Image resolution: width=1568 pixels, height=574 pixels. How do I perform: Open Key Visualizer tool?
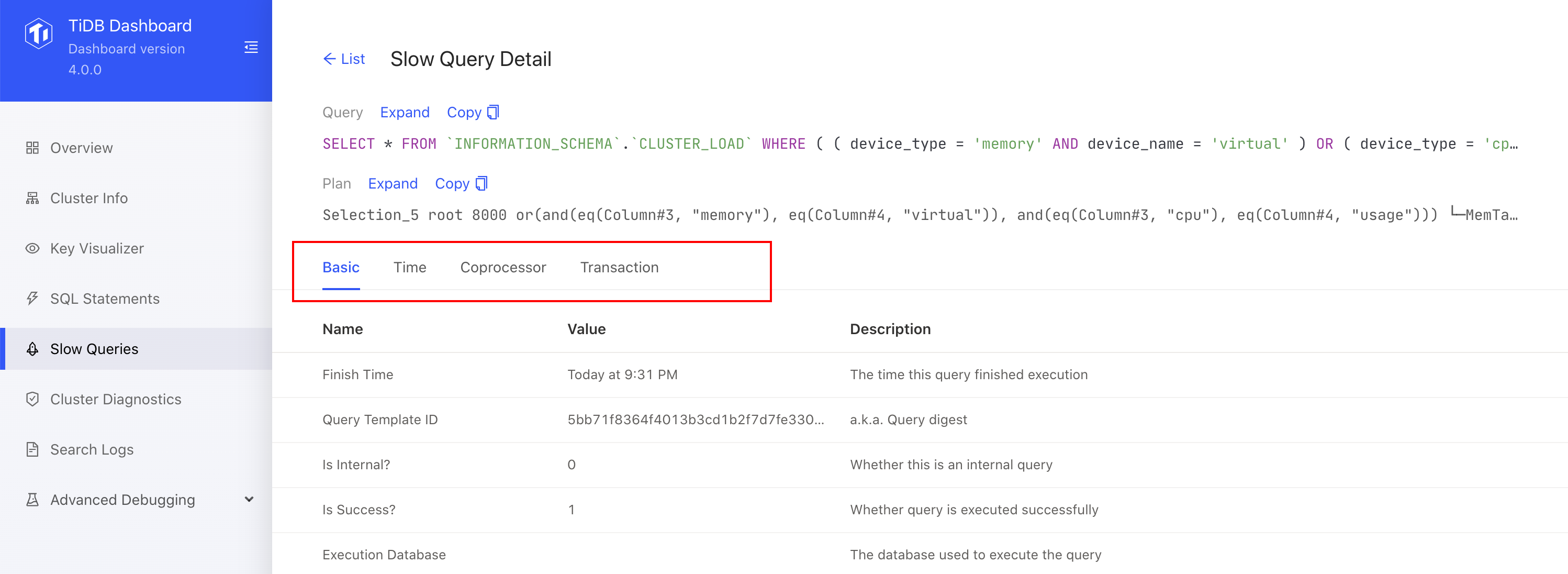click(x=97, y=248)
